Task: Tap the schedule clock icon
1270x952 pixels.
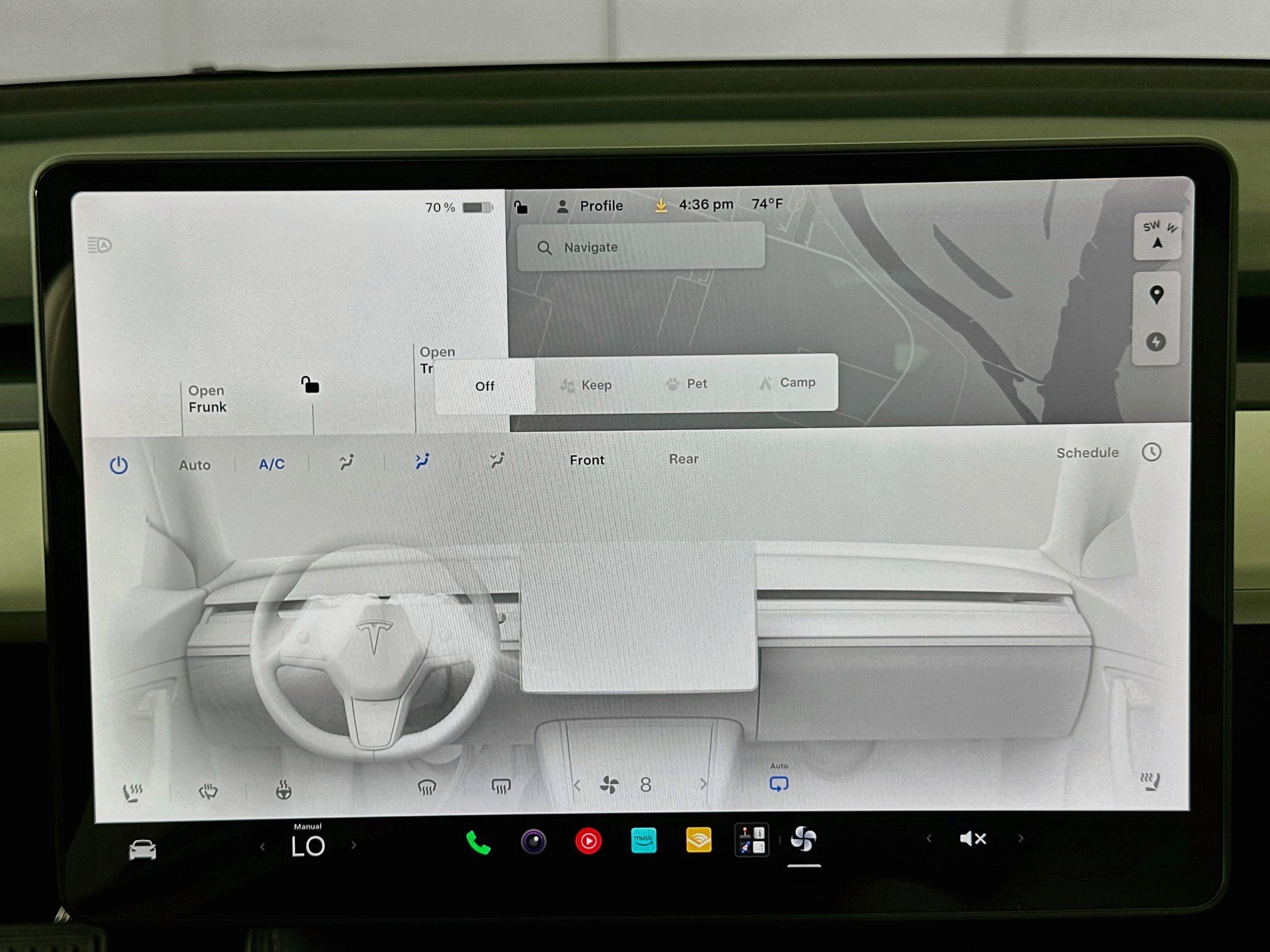Action: point(1152,452)
